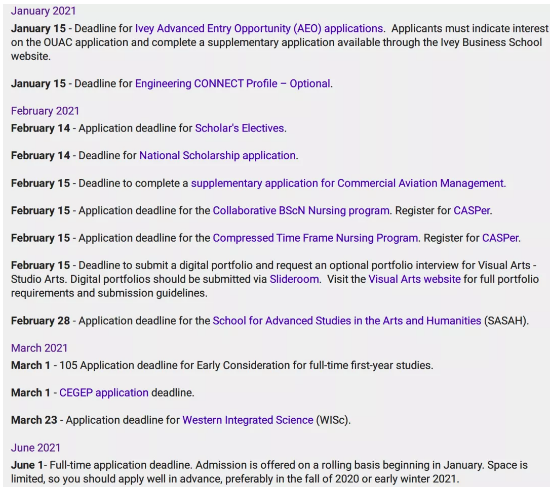Click '105 Application deadline for Early Consideration' text

pos(175,365)
